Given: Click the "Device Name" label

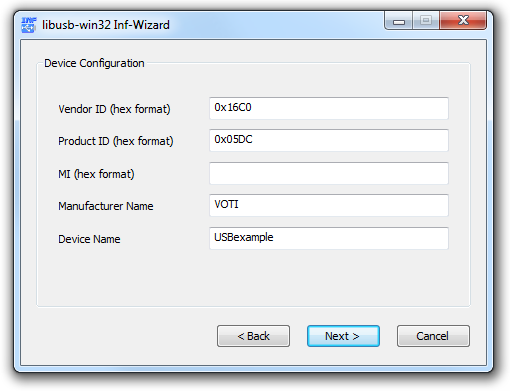Looking at the screenshot, I should tap(89, 239).
